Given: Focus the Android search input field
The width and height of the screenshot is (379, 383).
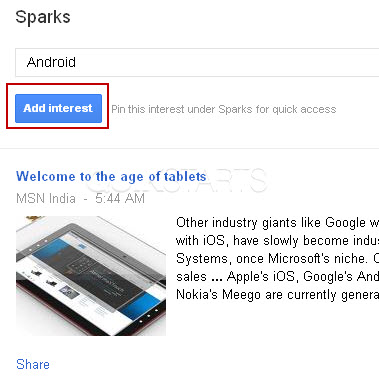Looking at the screenshot, I should 197,62.
